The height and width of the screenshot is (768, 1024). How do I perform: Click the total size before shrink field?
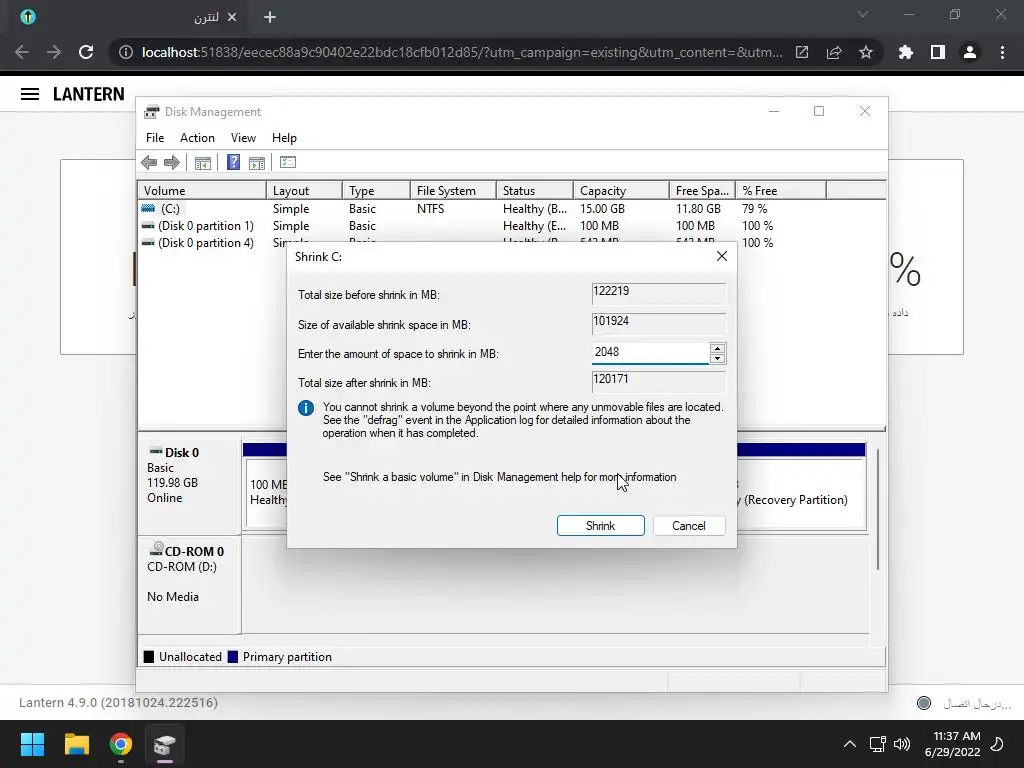[x=658, y=293]
